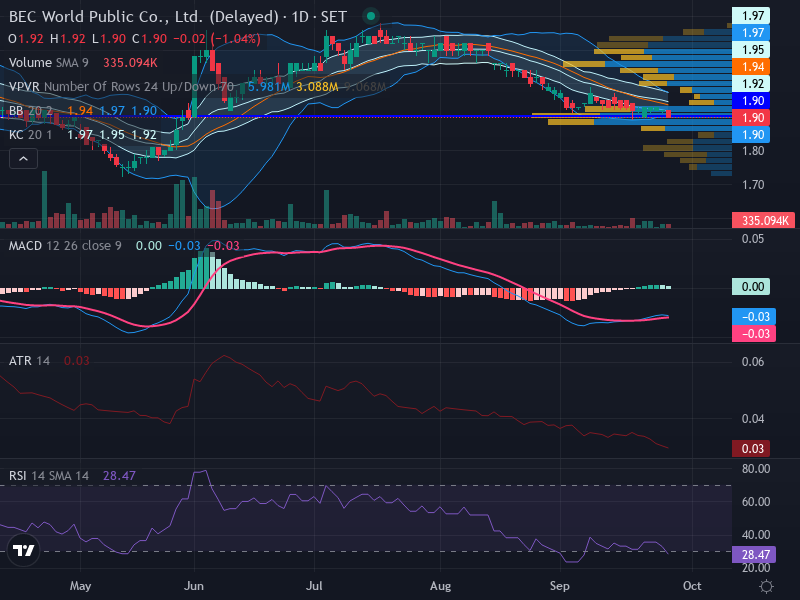800x600 pixels.
Task: Open chart settings gear icon
Action: click(766, 586)
